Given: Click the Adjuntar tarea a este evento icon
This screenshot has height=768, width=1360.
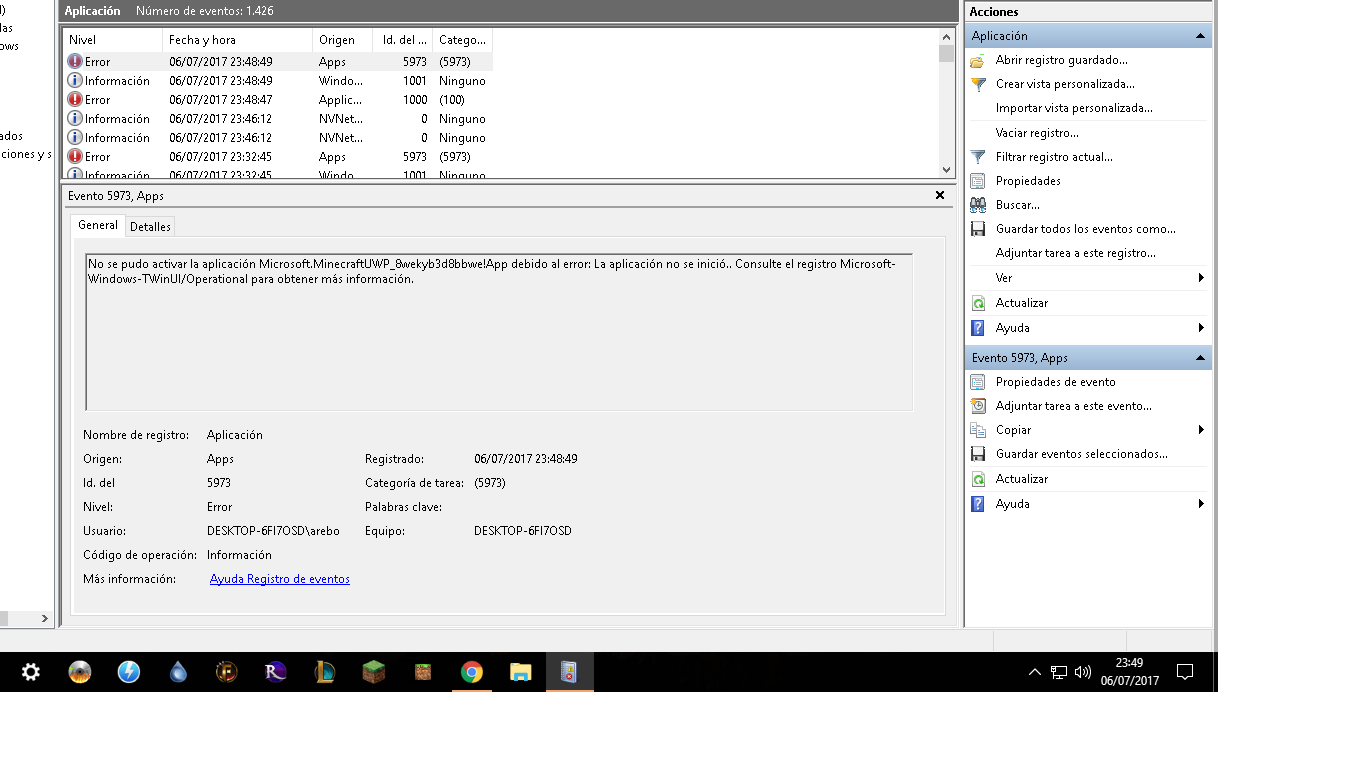Looking at the screenshot, I should click(978, 406).
